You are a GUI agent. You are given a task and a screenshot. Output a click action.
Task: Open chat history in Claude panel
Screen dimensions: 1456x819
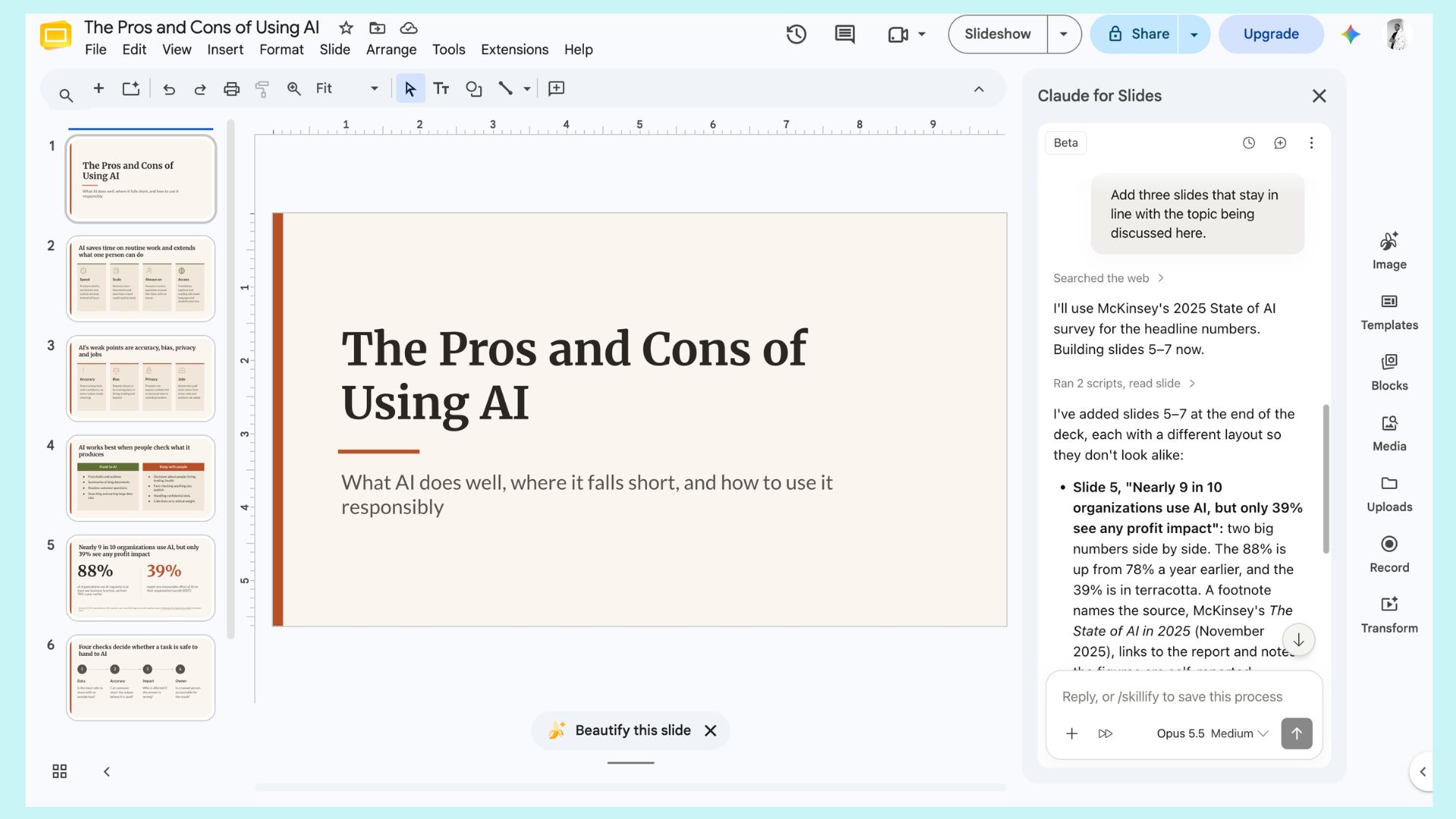coord(1249,143)
